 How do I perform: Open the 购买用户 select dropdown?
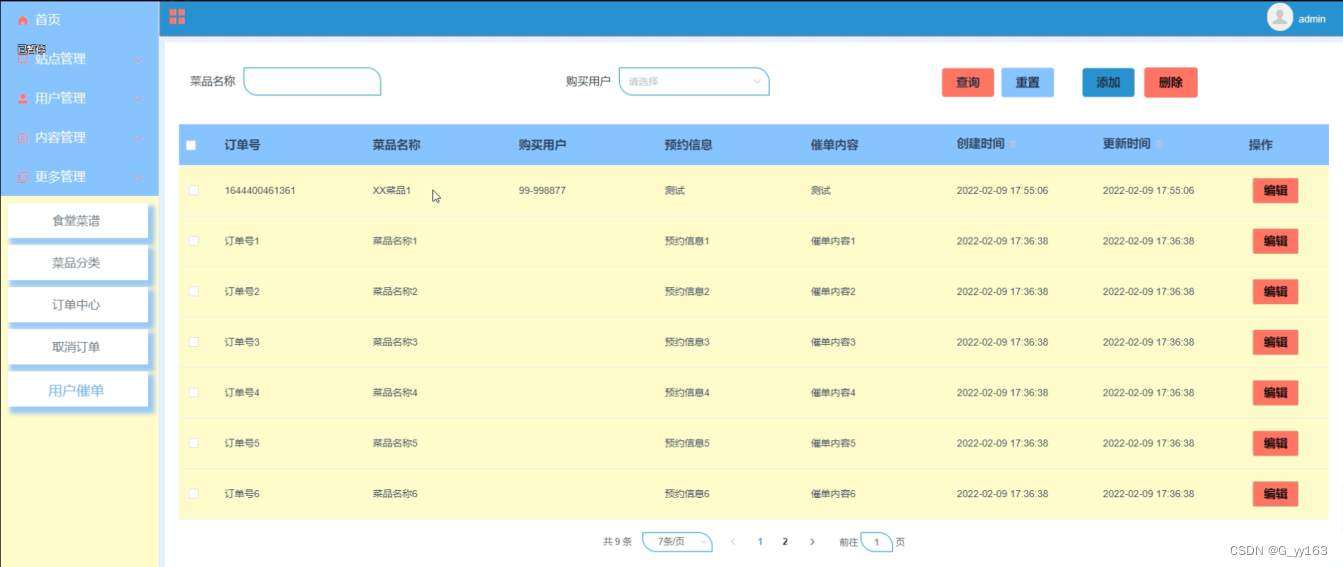pos(694,81)
